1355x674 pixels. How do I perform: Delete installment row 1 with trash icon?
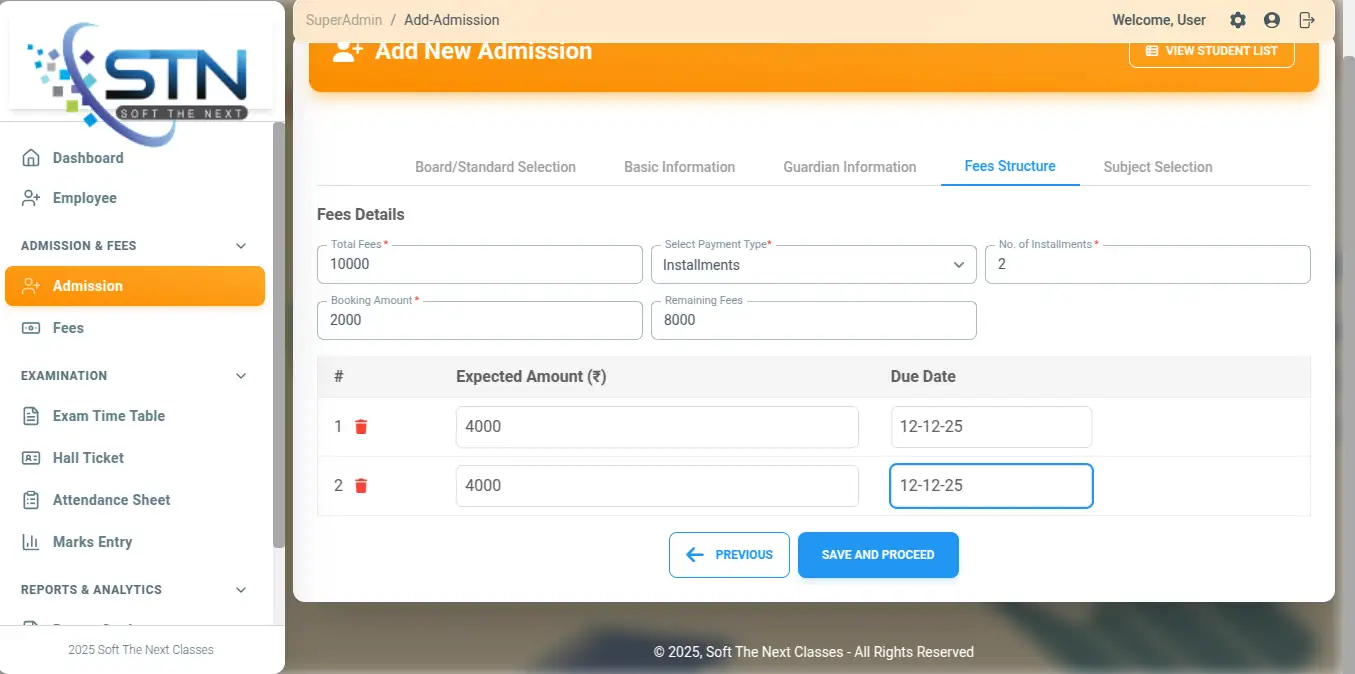click(361, 427)
